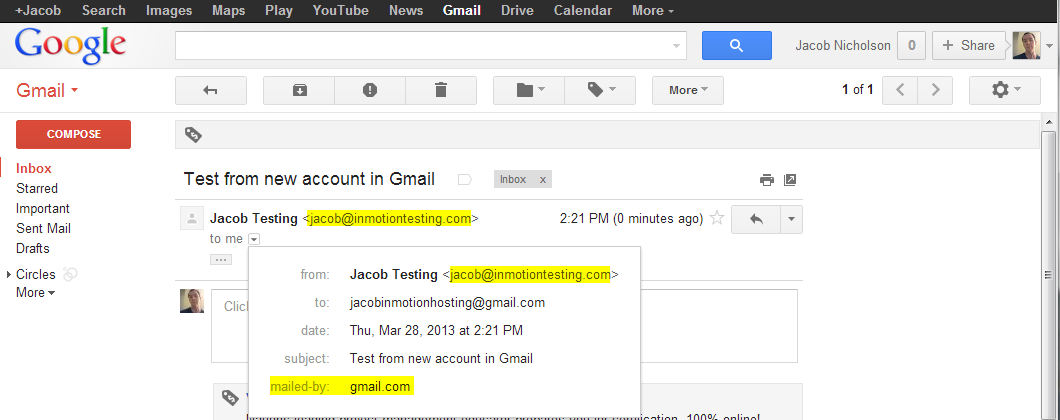This screenshot has height=420, width=1060.
Task: Open Play in the Google bar
Action: point(279,10)
